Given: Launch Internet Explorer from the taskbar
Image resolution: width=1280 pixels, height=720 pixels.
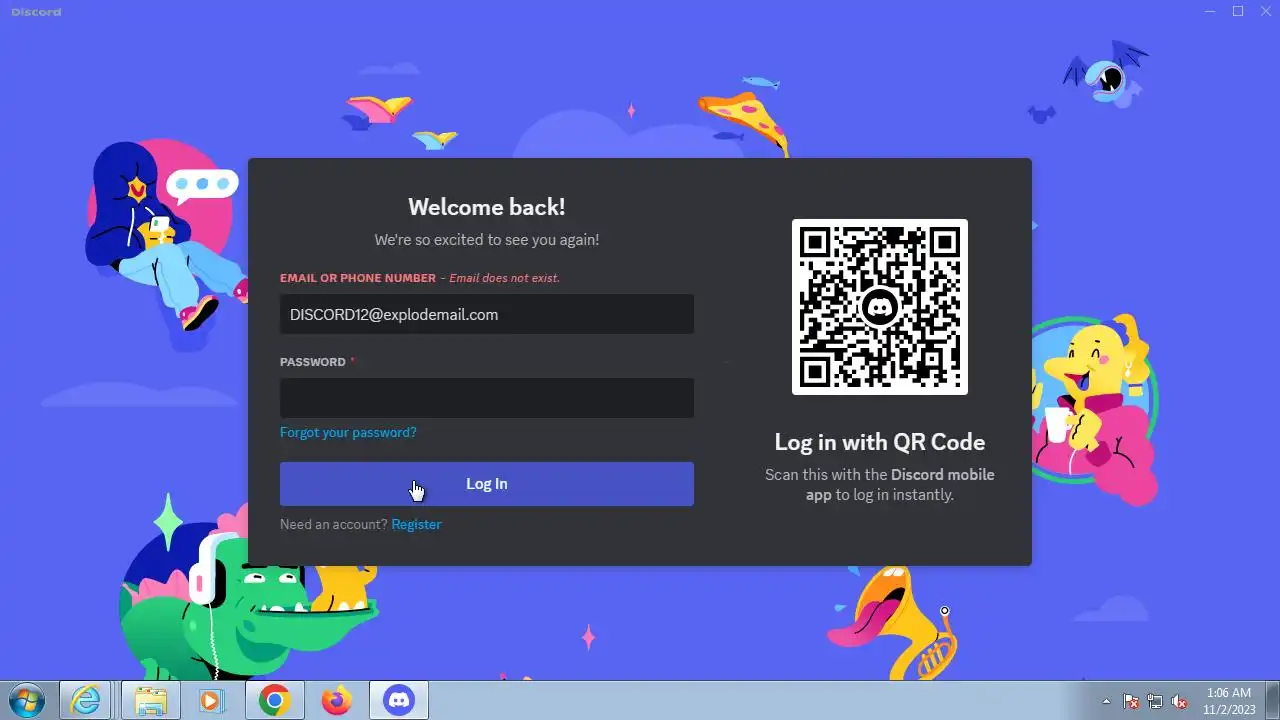Looking at the screenshot, I should (86, 700).
